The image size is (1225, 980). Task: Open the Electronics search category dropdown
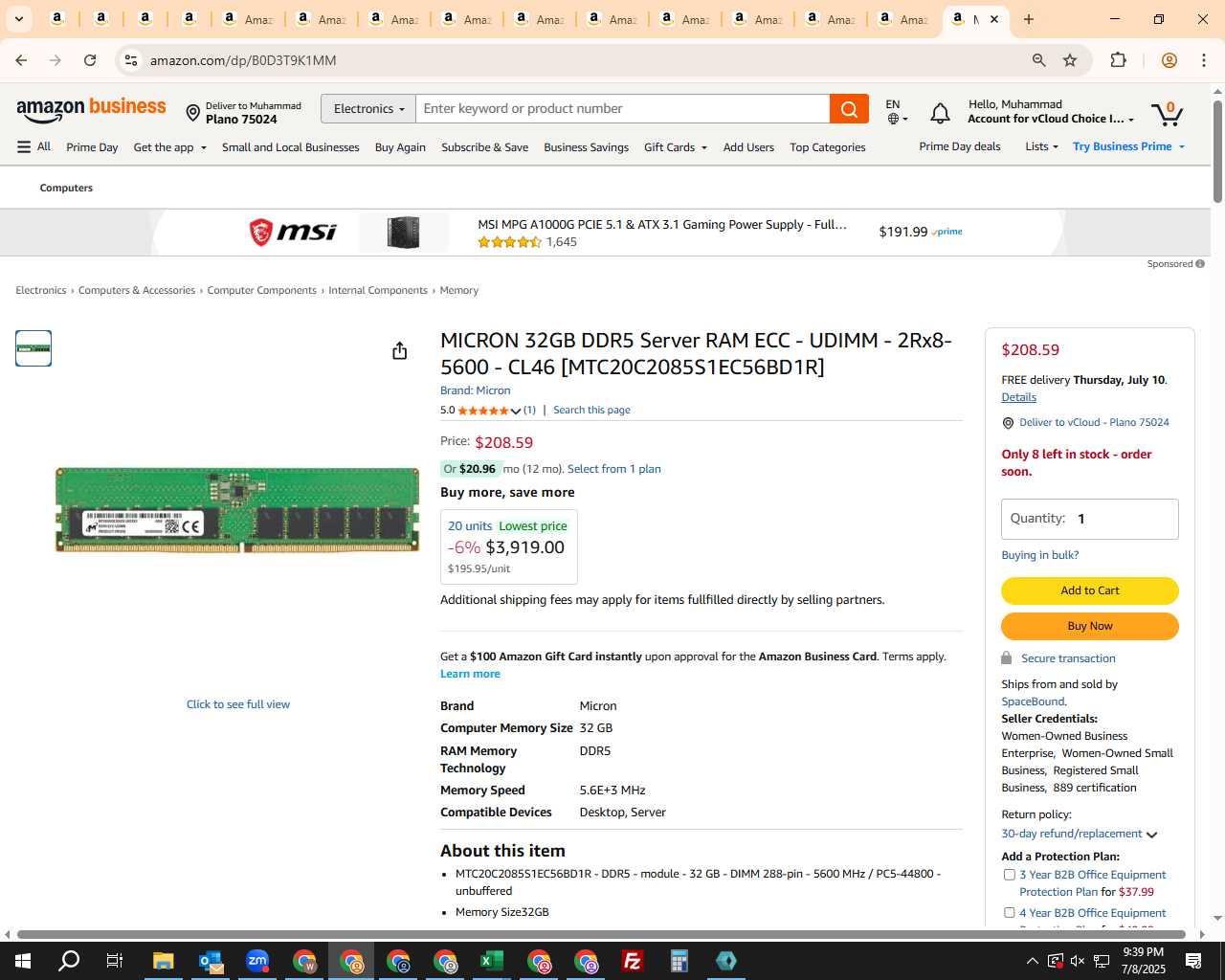[368, 109]
